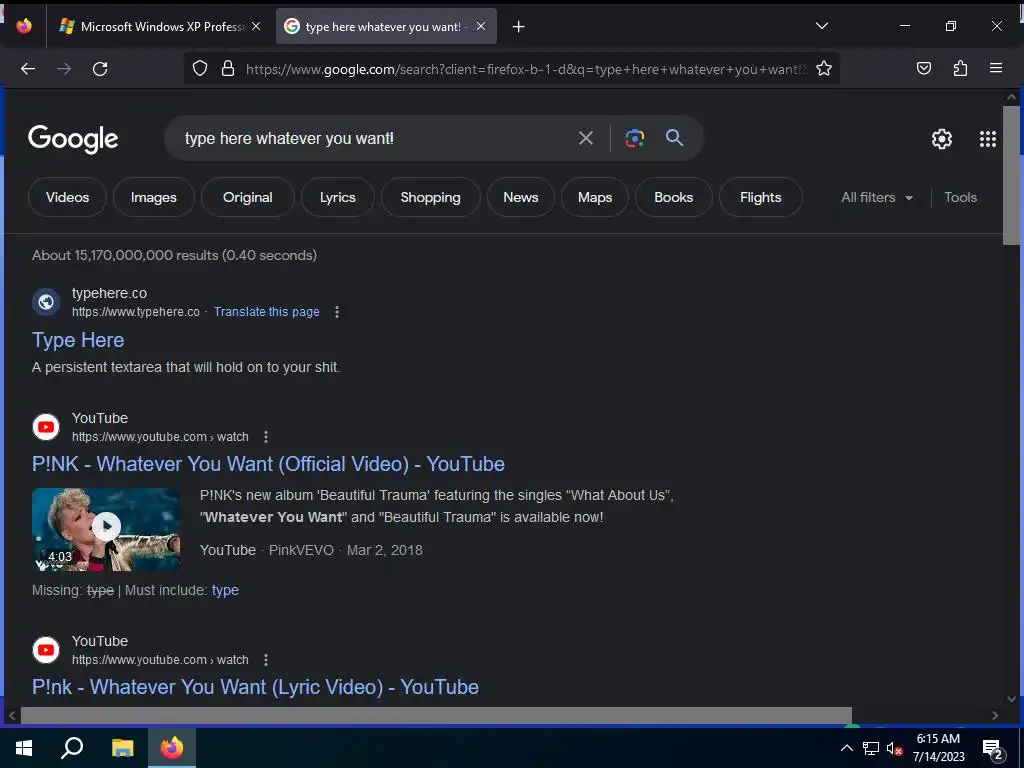Open more options for typehere.co result

(x=337, y=312)
